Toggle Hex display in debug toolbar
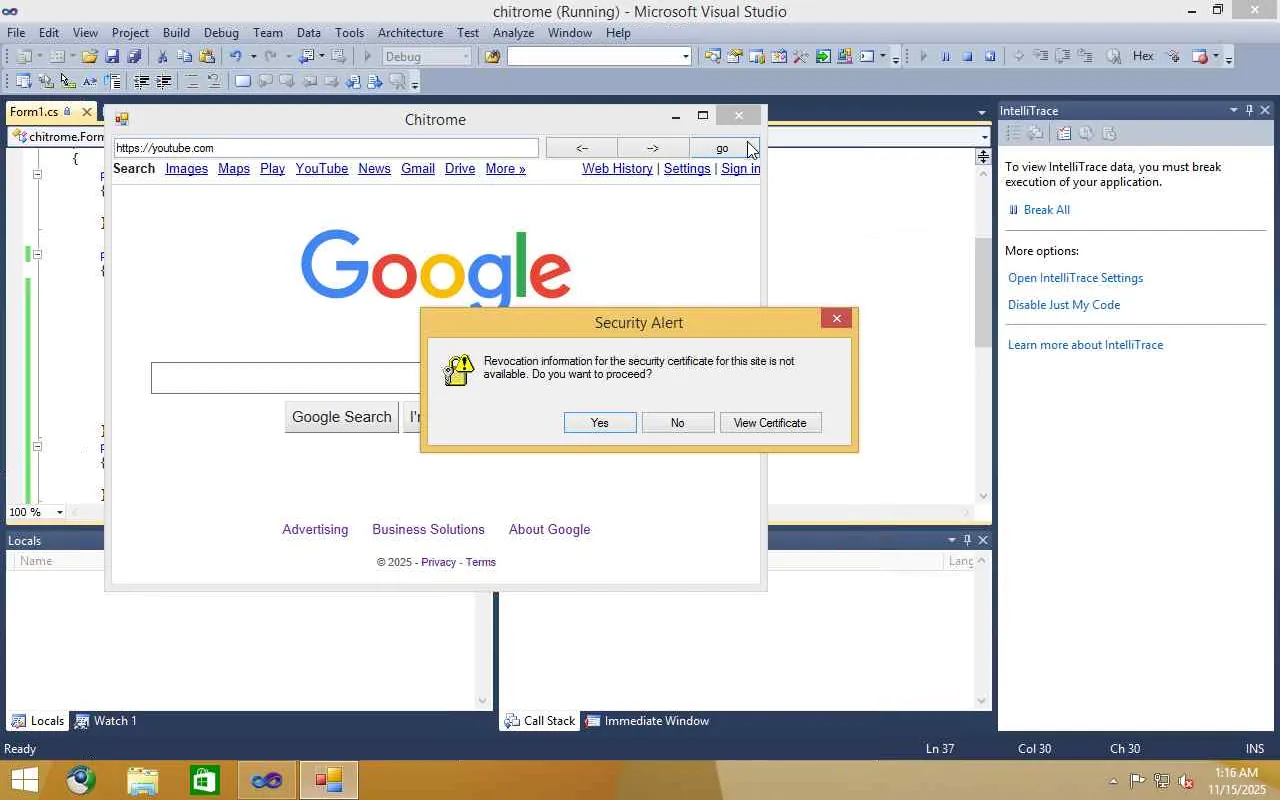Image resolution: width=1280 pixels, height=800 pixels. tap(1143, 57)
